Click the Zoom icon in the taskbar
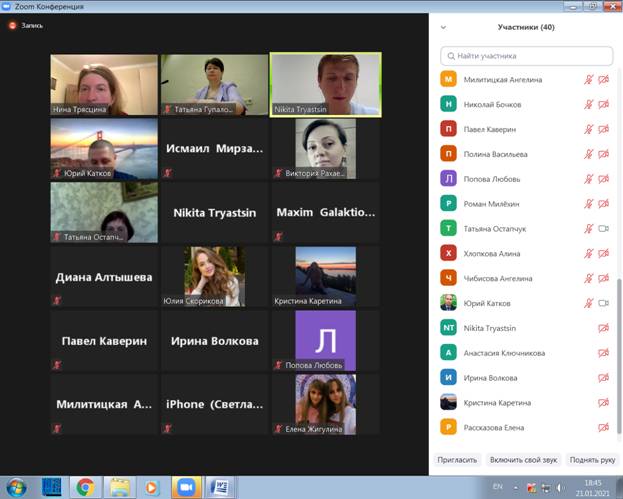623x499 pixels. pos(184,487)
